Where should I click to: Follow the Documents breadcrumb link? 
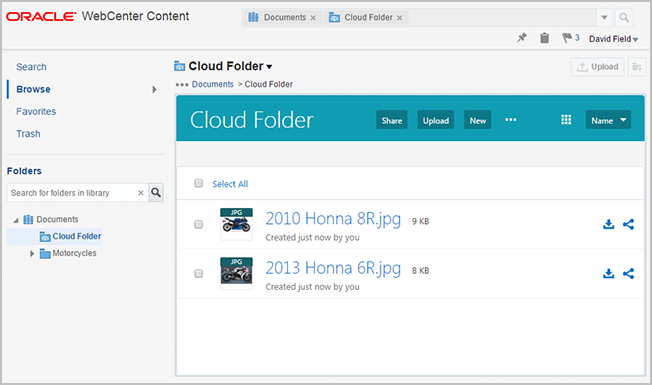click(x=212, y=84)
